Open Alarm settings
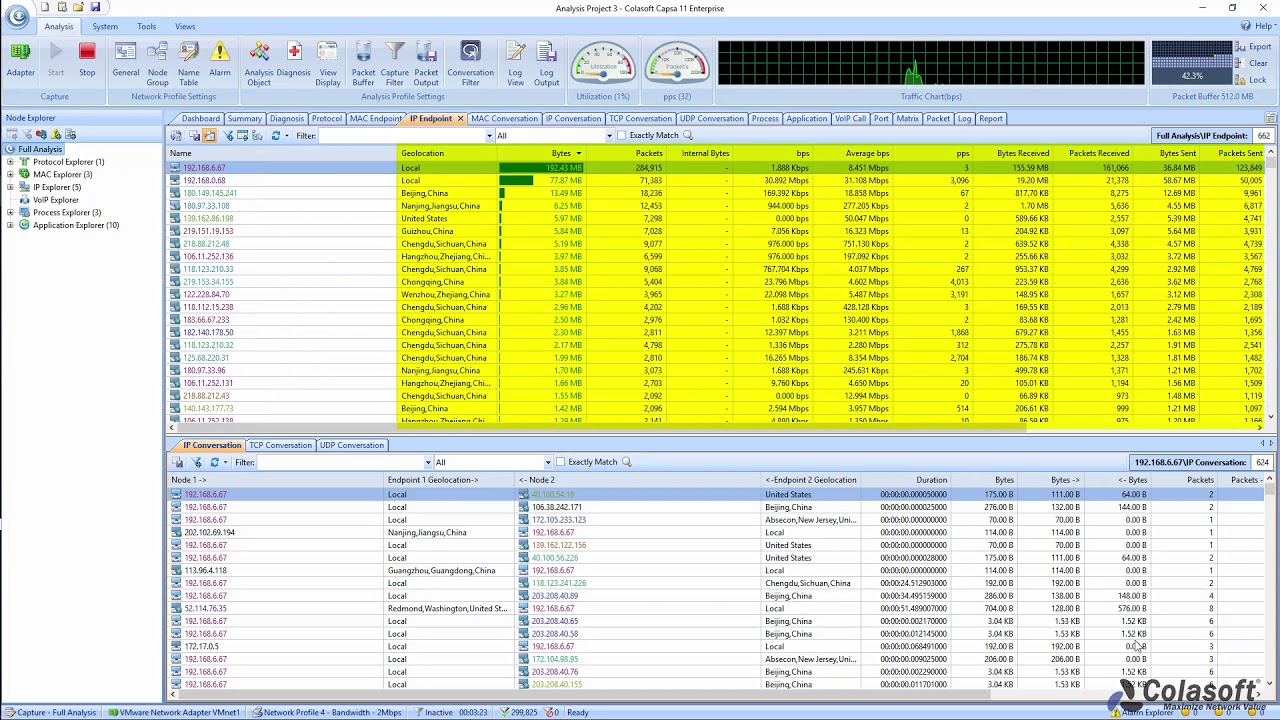This screenshot has width=1280, height=720. point(220,59)
